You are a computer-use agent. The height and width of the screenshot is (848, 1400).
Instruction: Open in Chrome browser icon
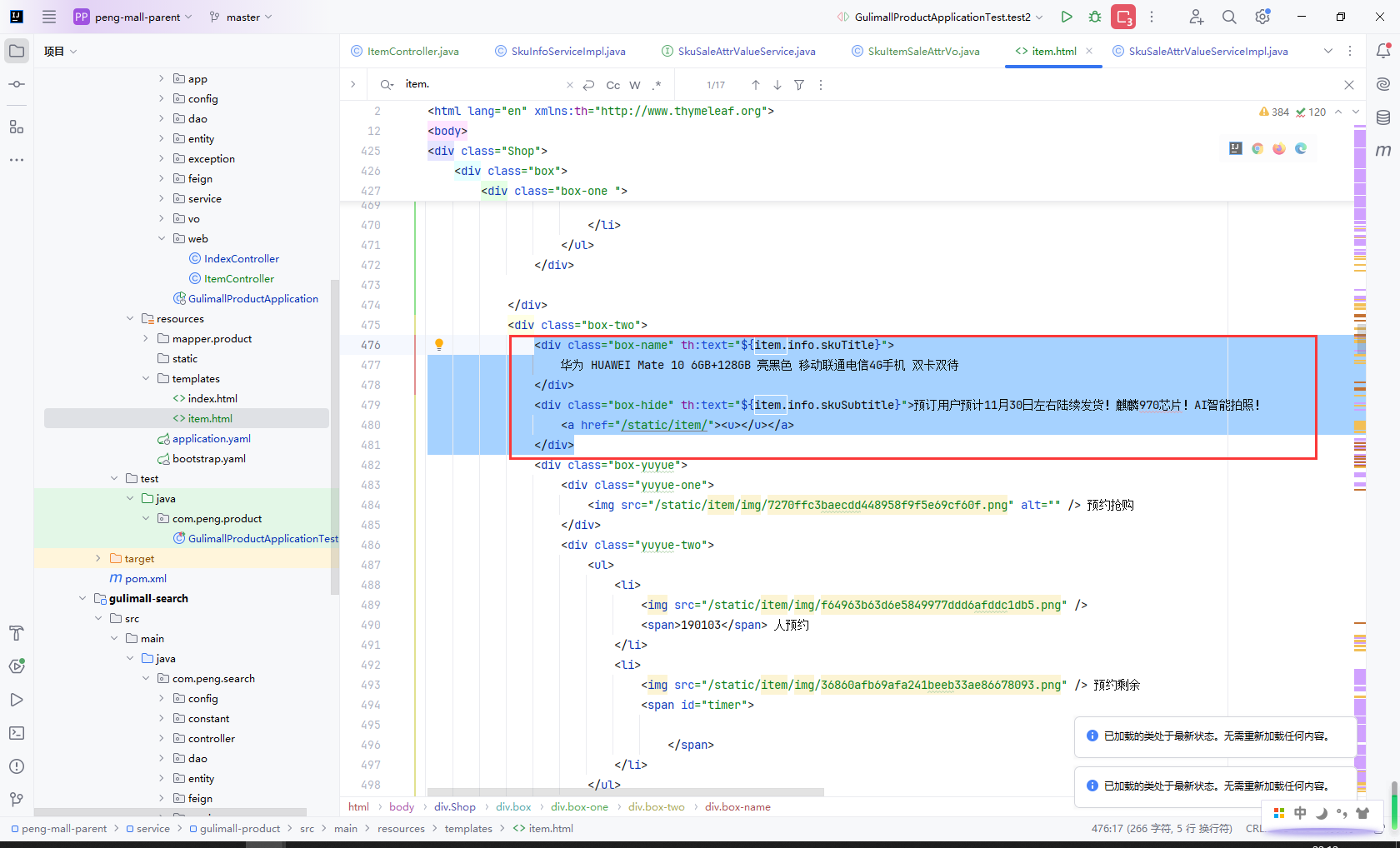1257,148
